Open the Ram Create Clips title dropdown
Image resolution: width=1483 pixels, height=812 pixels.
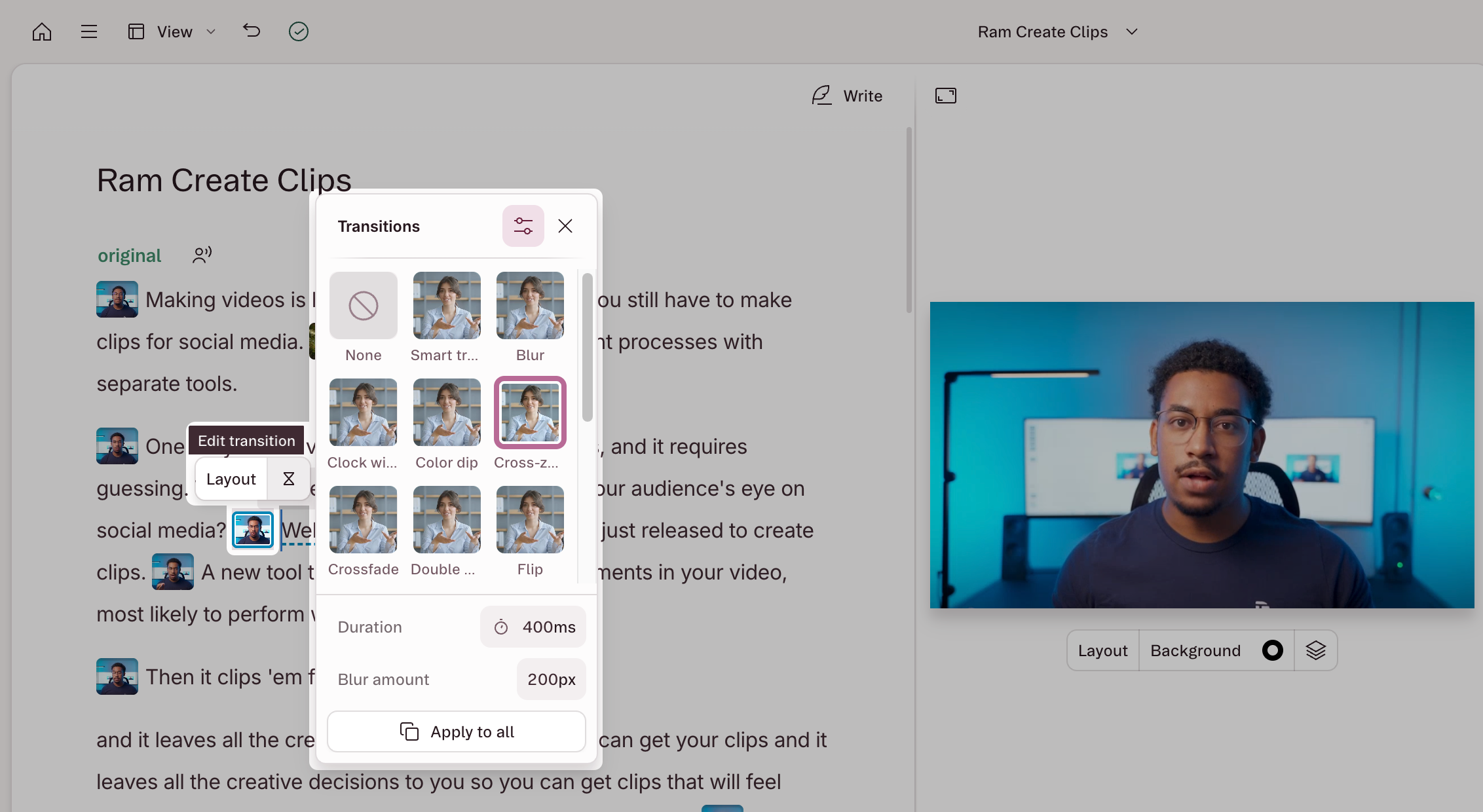pyautogui.click(x=1132, y=31)
